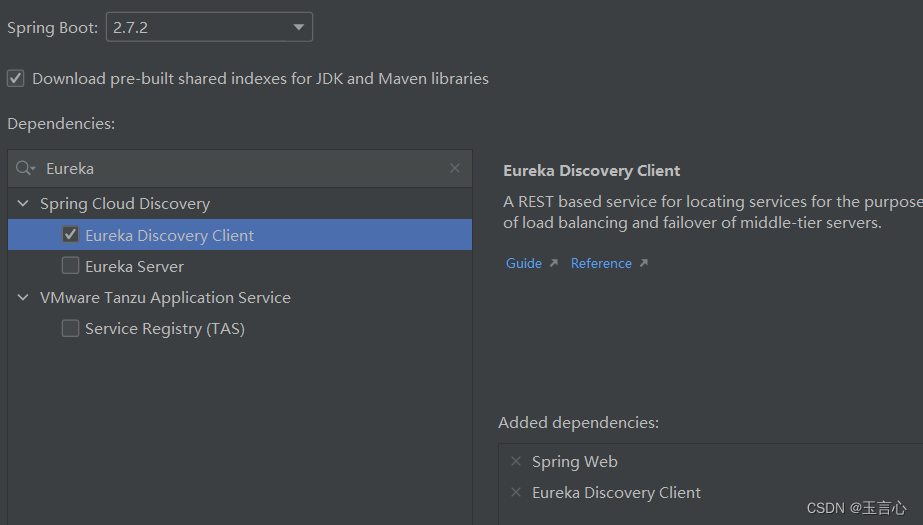Screen dimensions: 923x525
Task: Collapse the VMware Tanzu Application Service group
Action: (23, 298)
